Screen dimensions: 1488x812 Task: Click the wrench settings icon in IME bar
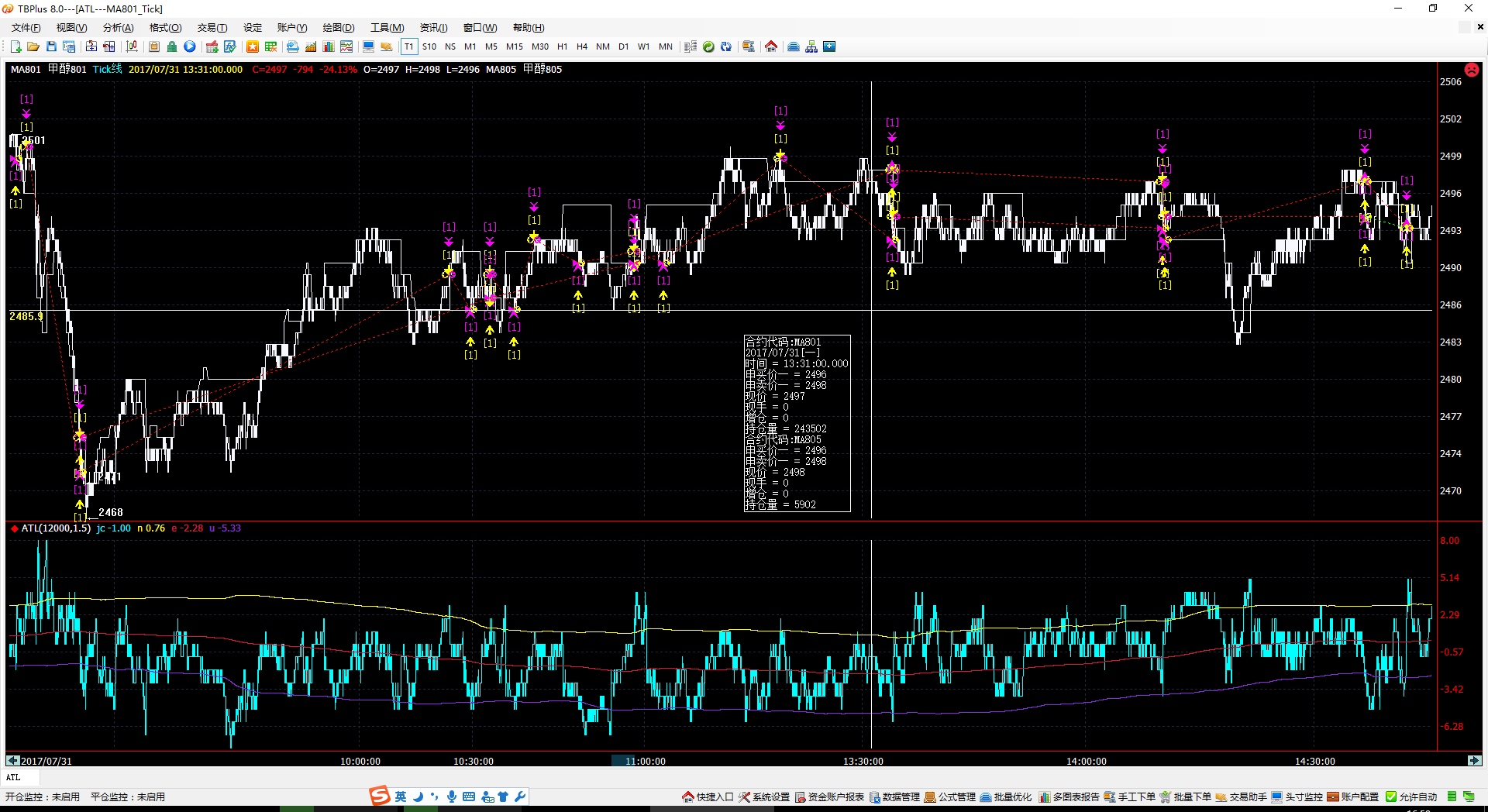(x=520, y=797)
